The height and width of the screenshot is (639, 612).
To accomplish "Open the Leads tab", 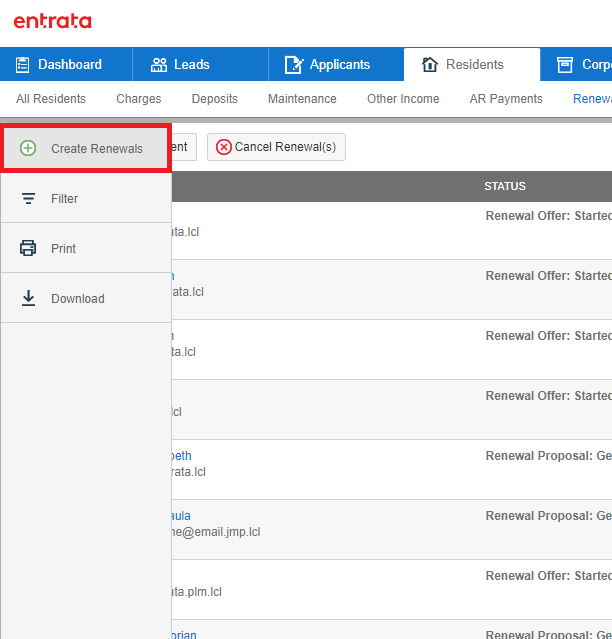I will tap(200, 64).
